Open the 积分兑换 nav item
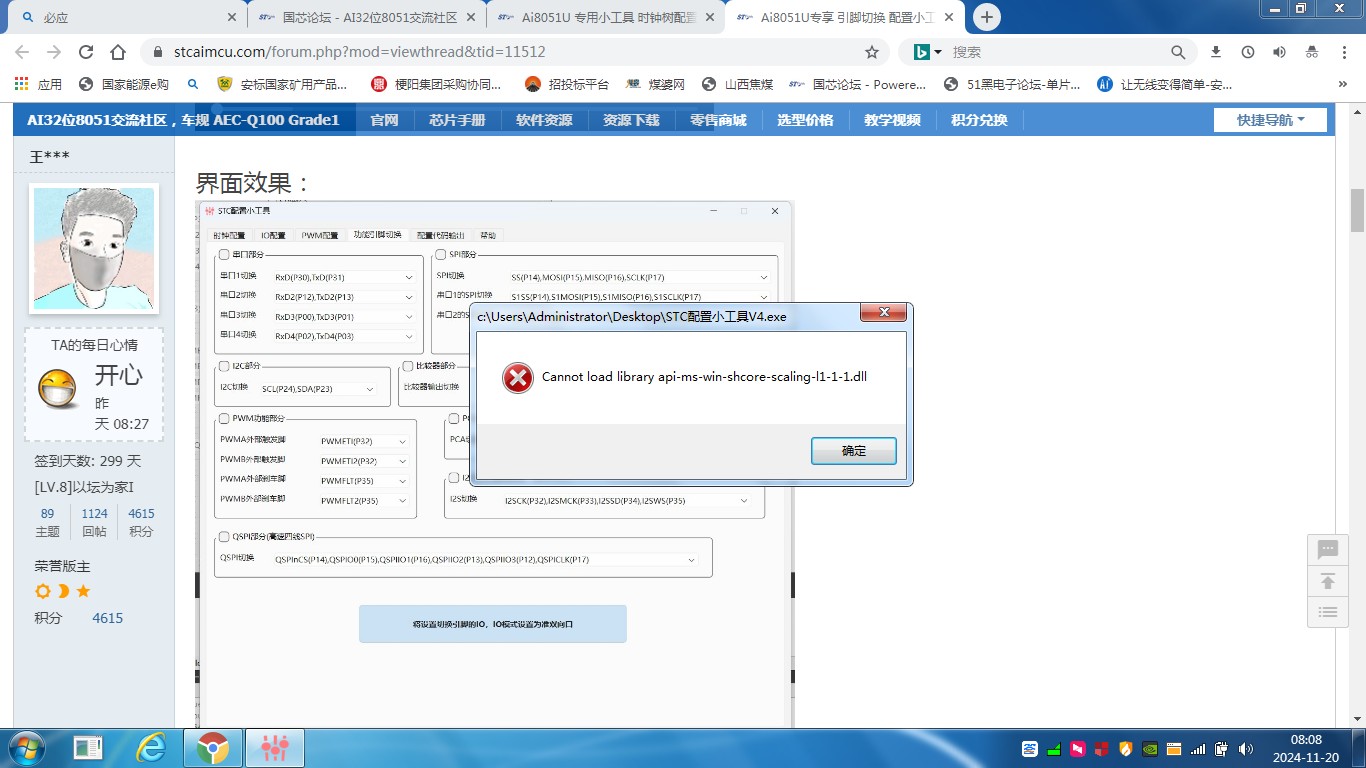The height and width of the screenshot is (768, 1366). (x=979, y=120)
